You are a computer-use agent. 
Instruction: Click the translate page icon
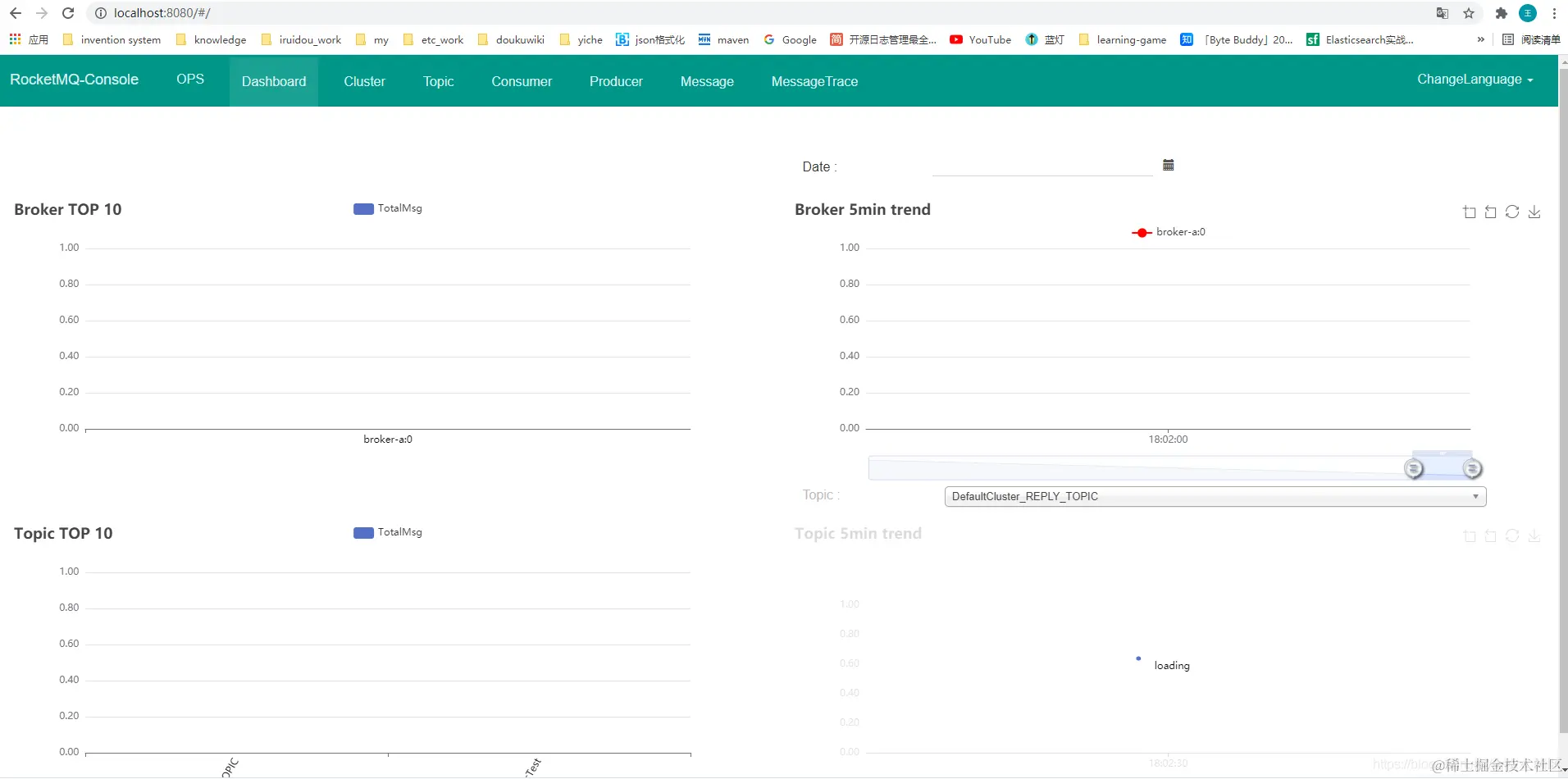pos(1443,13)
